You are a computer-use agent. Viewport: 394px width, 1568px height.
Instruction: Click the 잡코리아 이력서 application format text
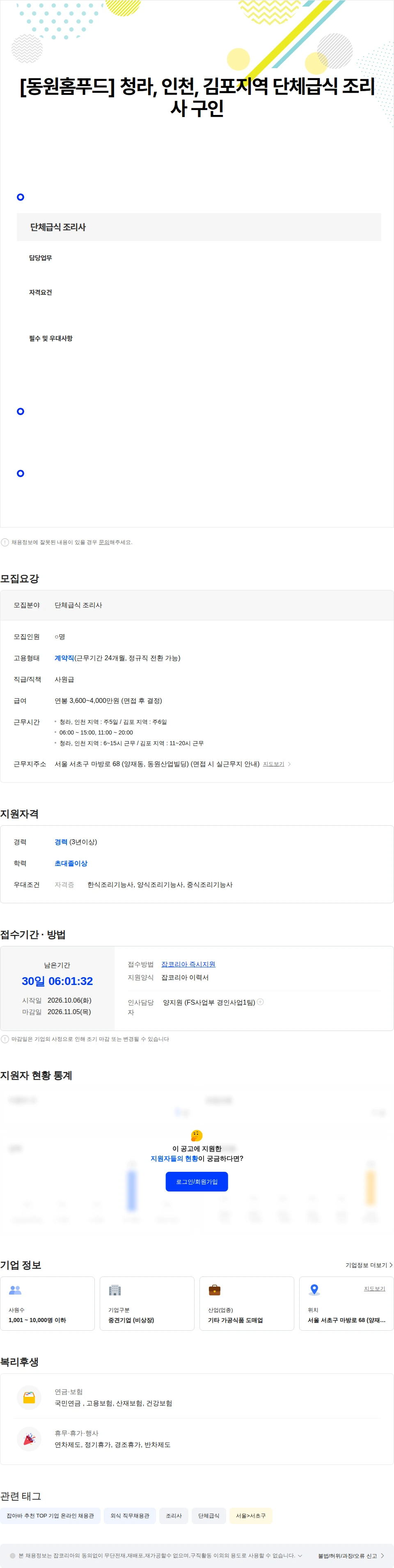185,978
